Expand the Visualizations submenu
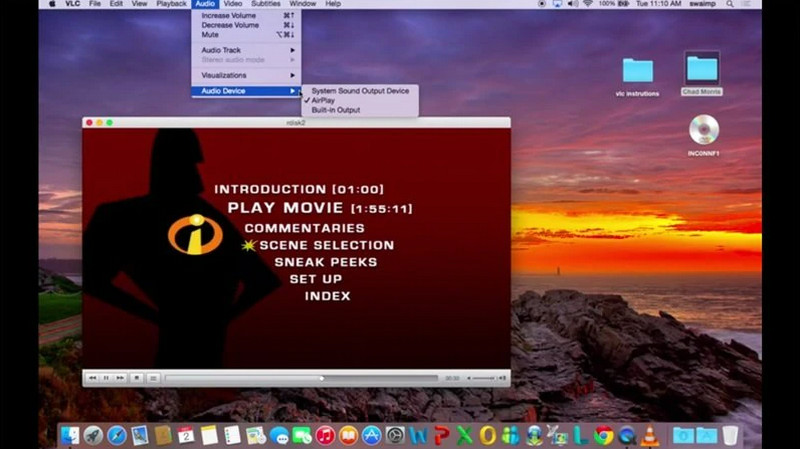 [246, 76]
